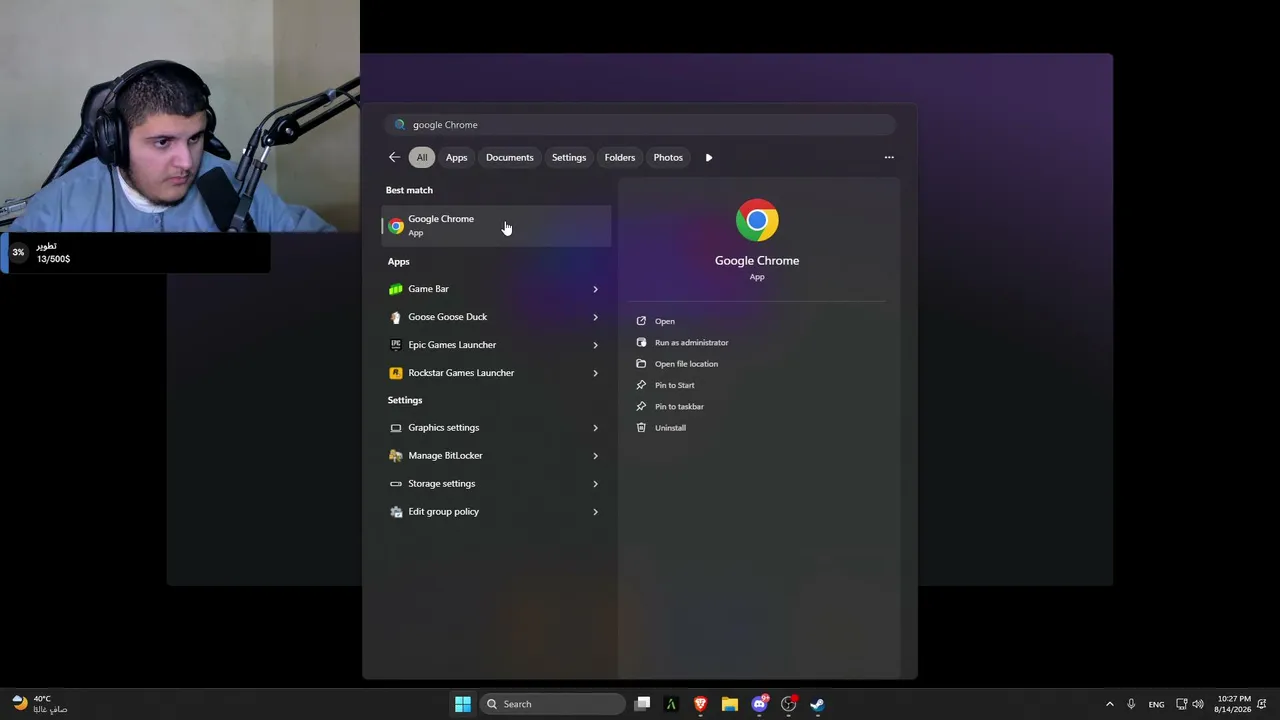Select the All filter tab
This screenshot has width=1280, height=720.
(x=422, y=157)
